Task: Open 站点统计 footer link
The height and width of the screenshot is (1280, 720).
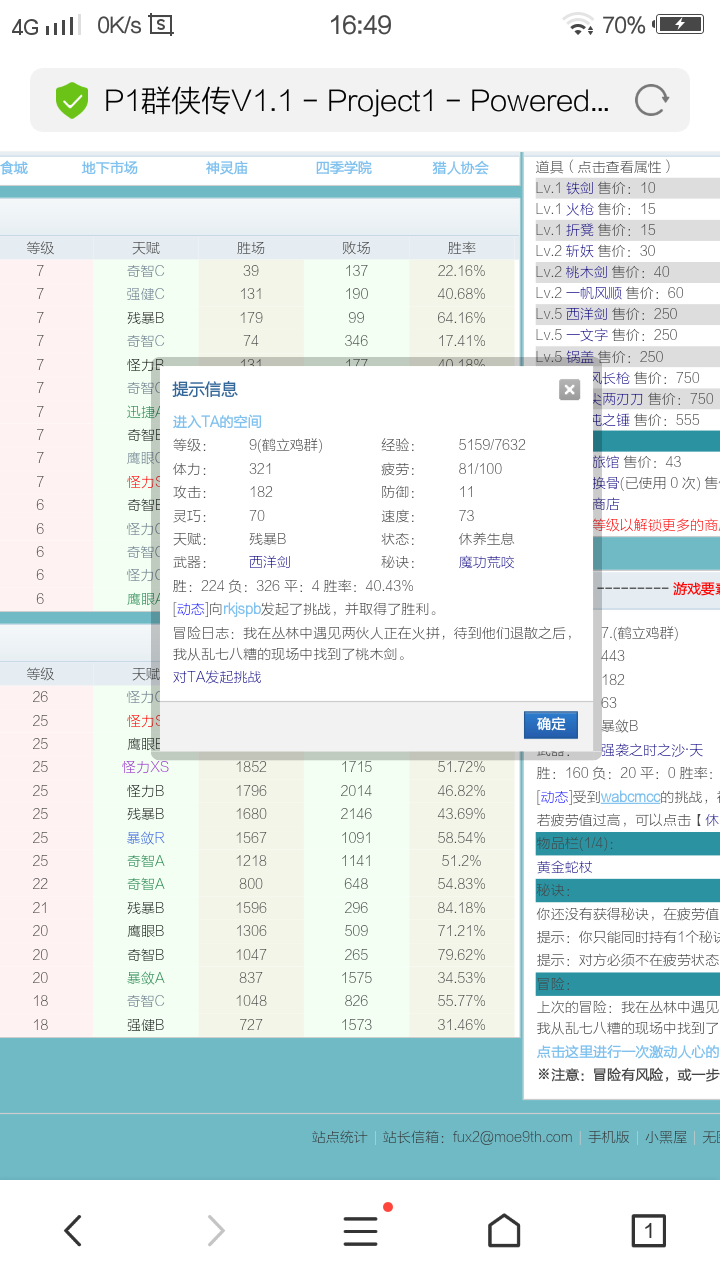Action: [339, 1137]
